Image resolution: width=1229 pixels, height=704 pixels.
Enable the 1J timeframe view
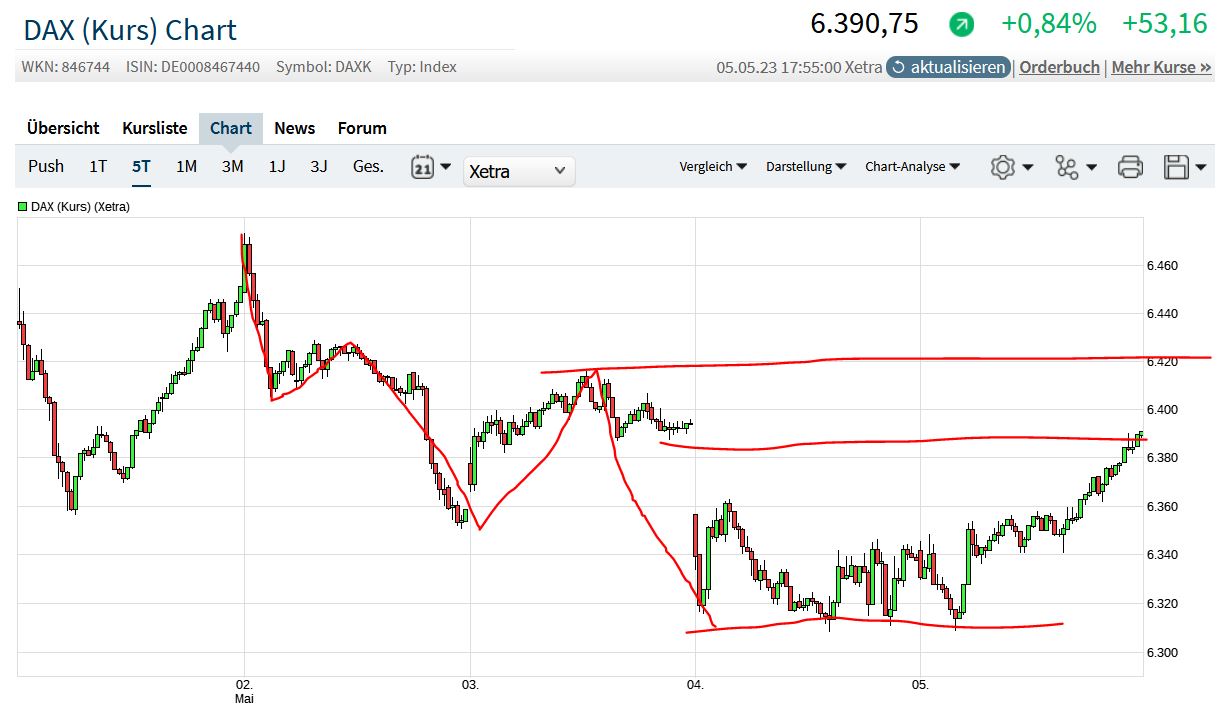click(276, 167)
